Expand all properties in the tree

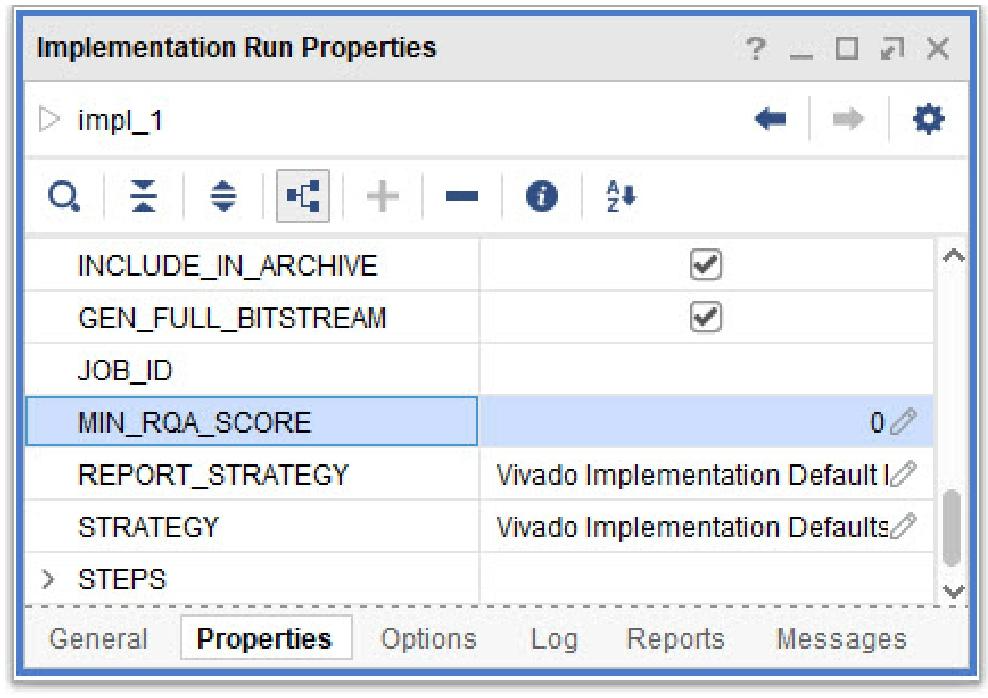coord(223,197)
